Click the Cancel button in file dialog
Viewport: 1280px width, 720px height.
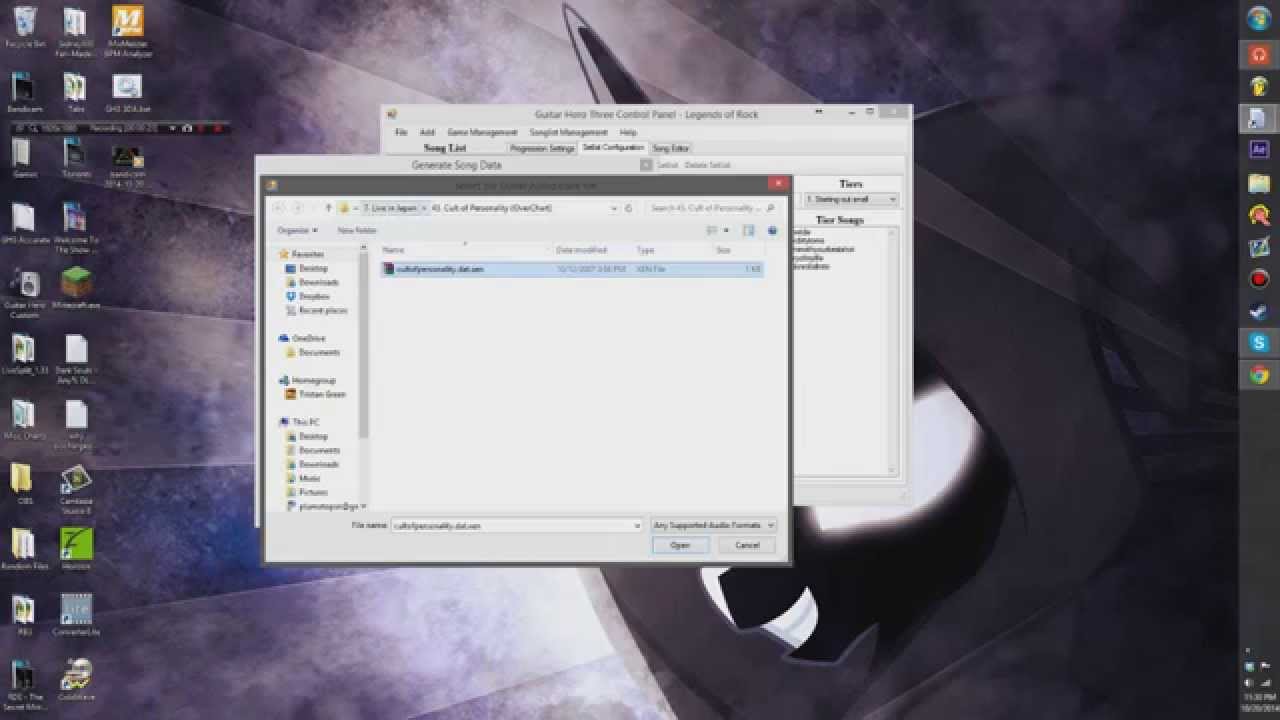coord(747,545)
